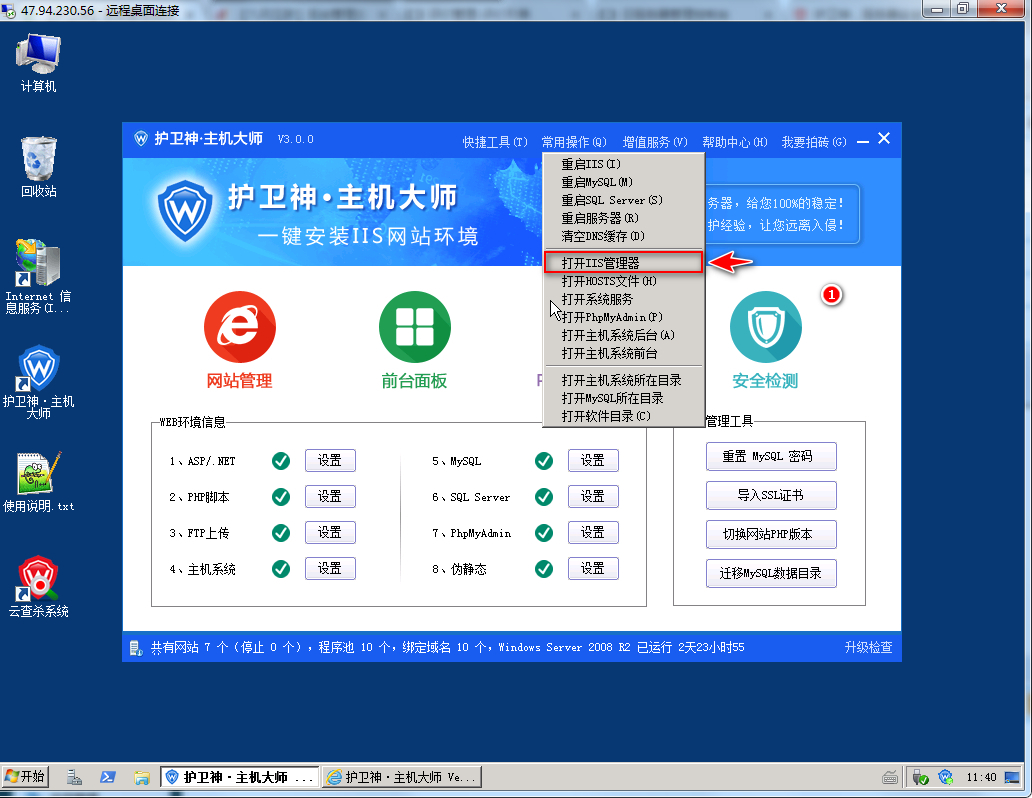Click the green checkmark beside ASP/.NET
The width and height of the screenshot is (1032, 798).
[281, 461]
